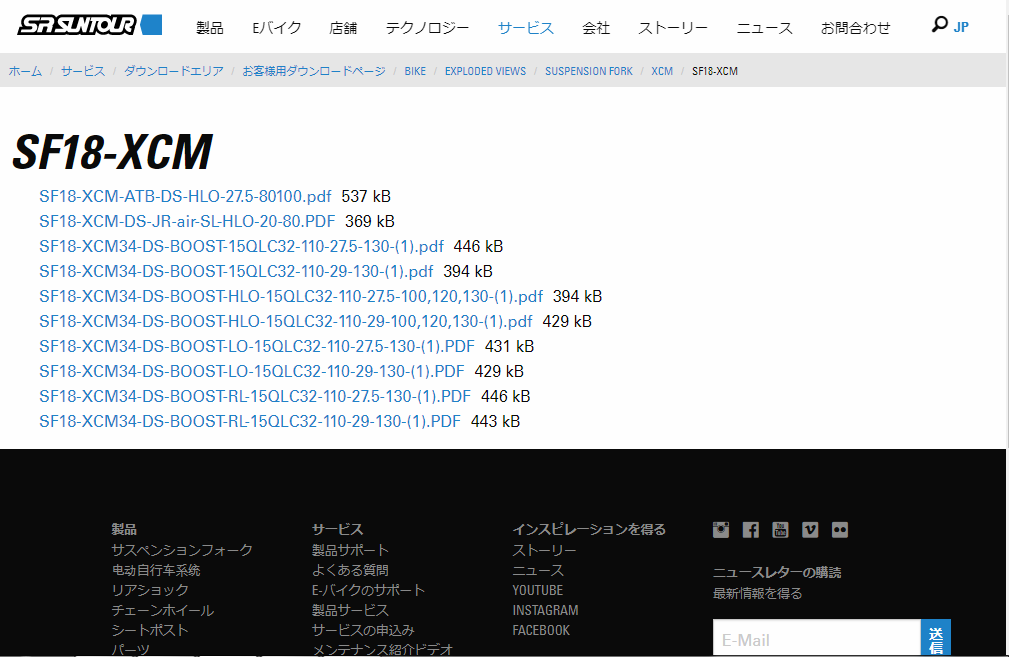Download XCM34 BOOST-HLO 29-100,120,130 pdf
1009x657 pixels.
click(x=286, y=322)
